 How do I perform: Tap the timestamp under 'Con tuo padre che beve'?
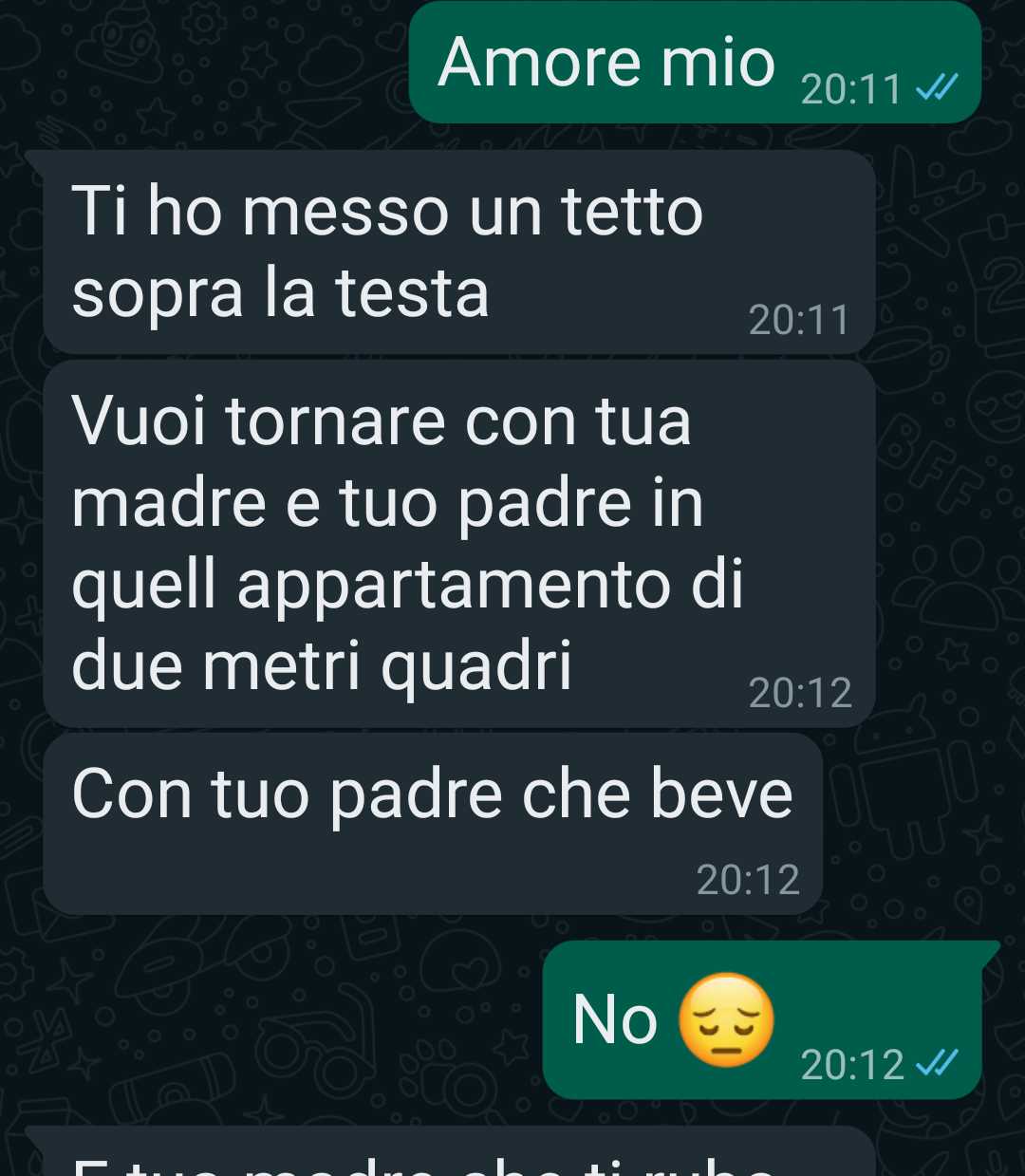tap(748, 880)
